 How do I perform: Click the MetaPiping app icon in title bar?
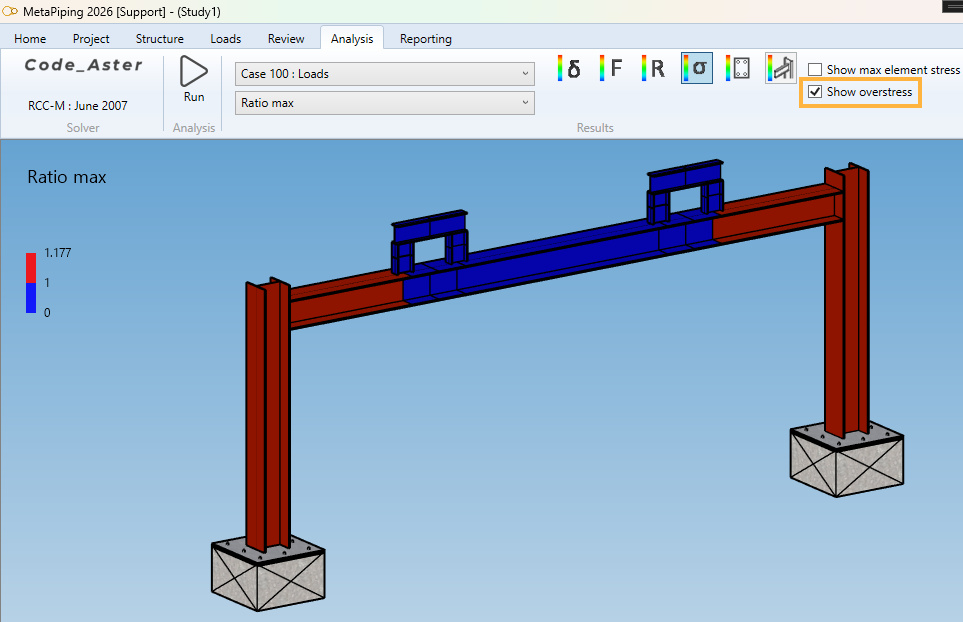click(10, 11)
